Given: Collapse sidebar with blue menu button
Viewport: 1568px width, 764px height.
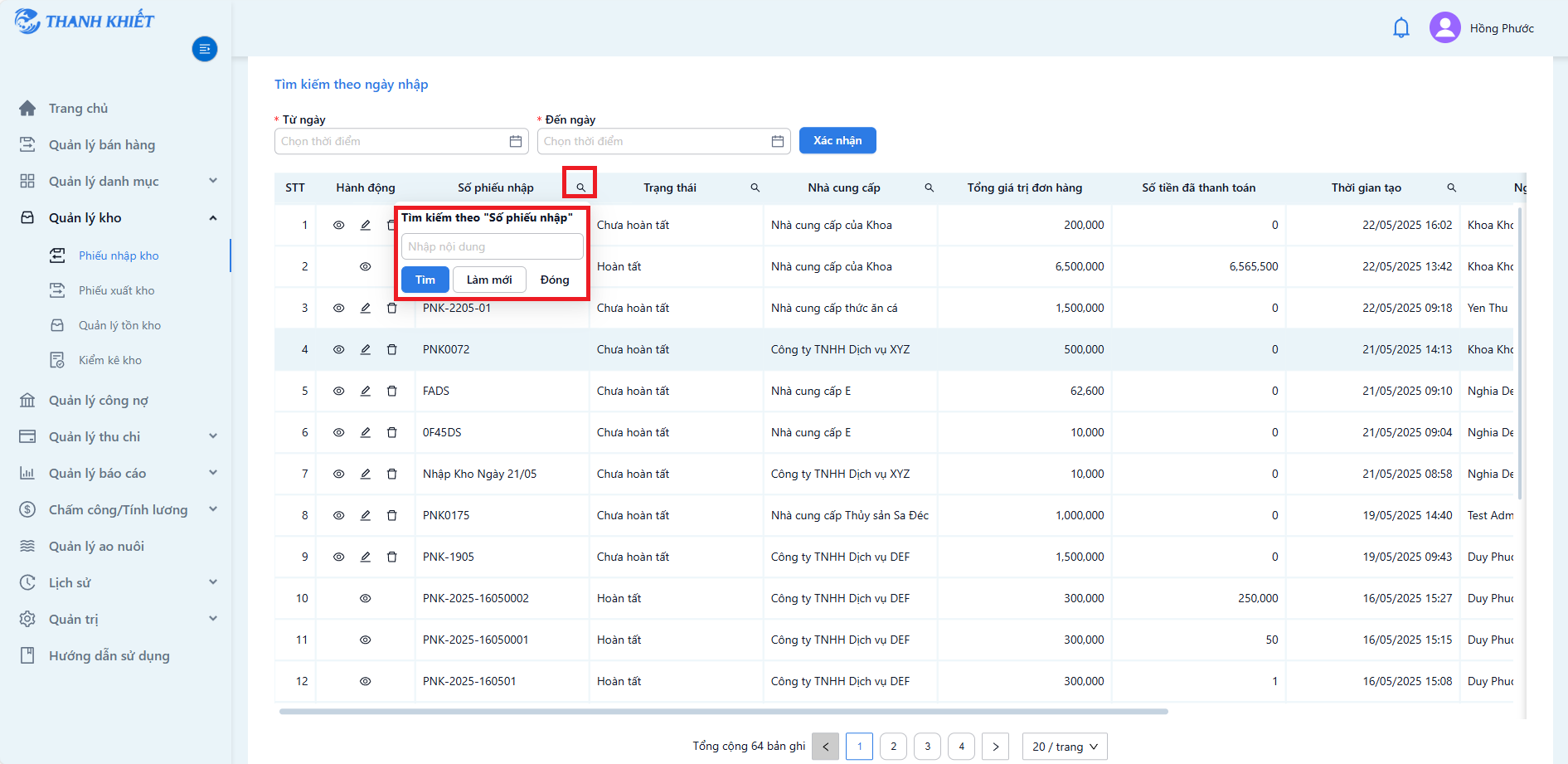Looking at the screenshot, I should coord(205,49).
